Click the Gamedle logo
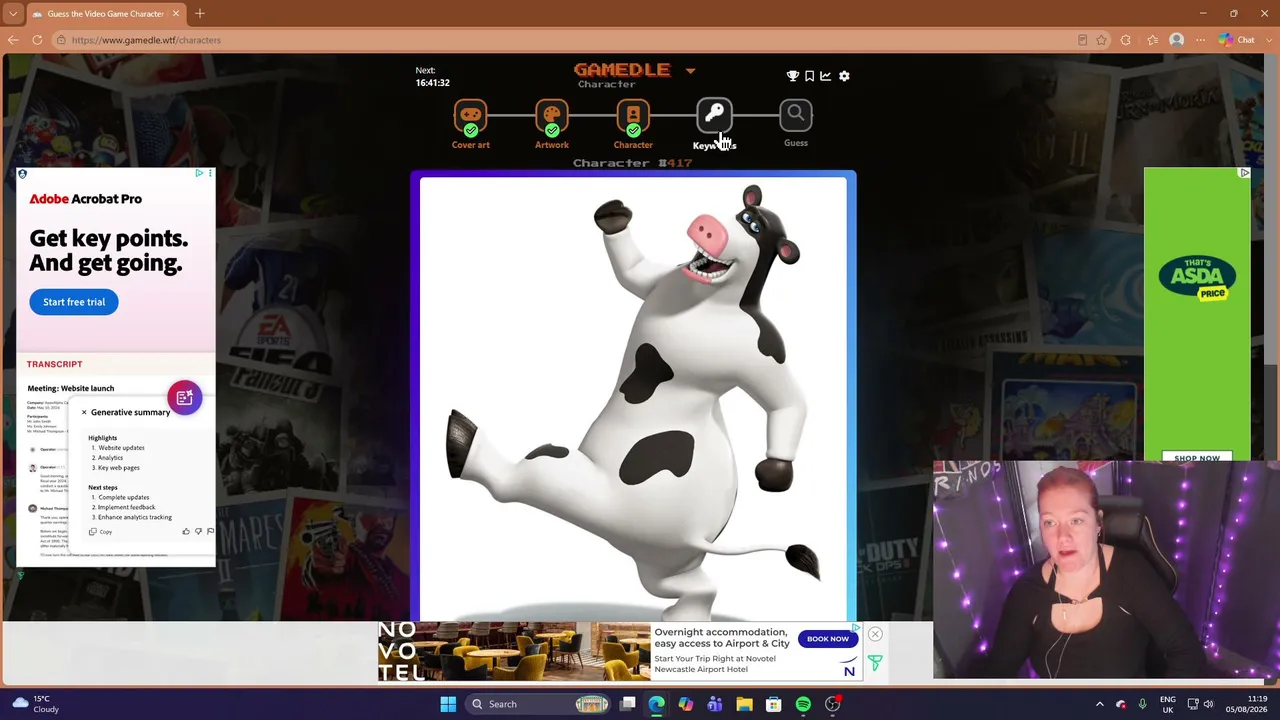The image size is (1280, 720). point(622,70)
